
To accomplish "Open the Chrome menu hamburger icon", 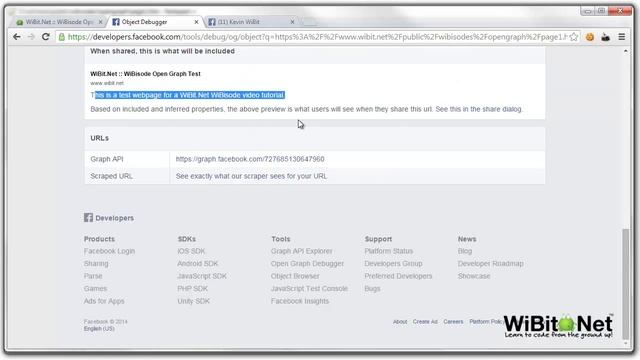I will coord(622,37).
